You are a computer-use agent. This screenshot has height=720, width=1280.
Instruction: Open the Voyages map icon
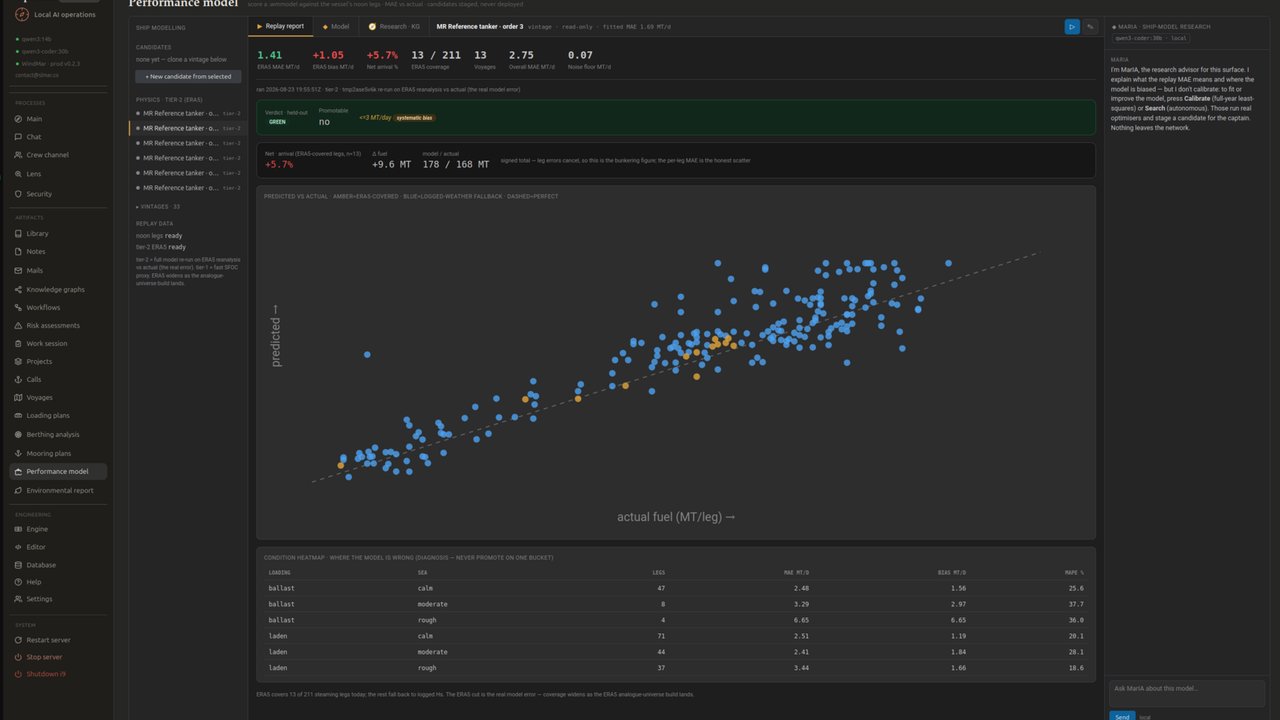coord(18,397)
